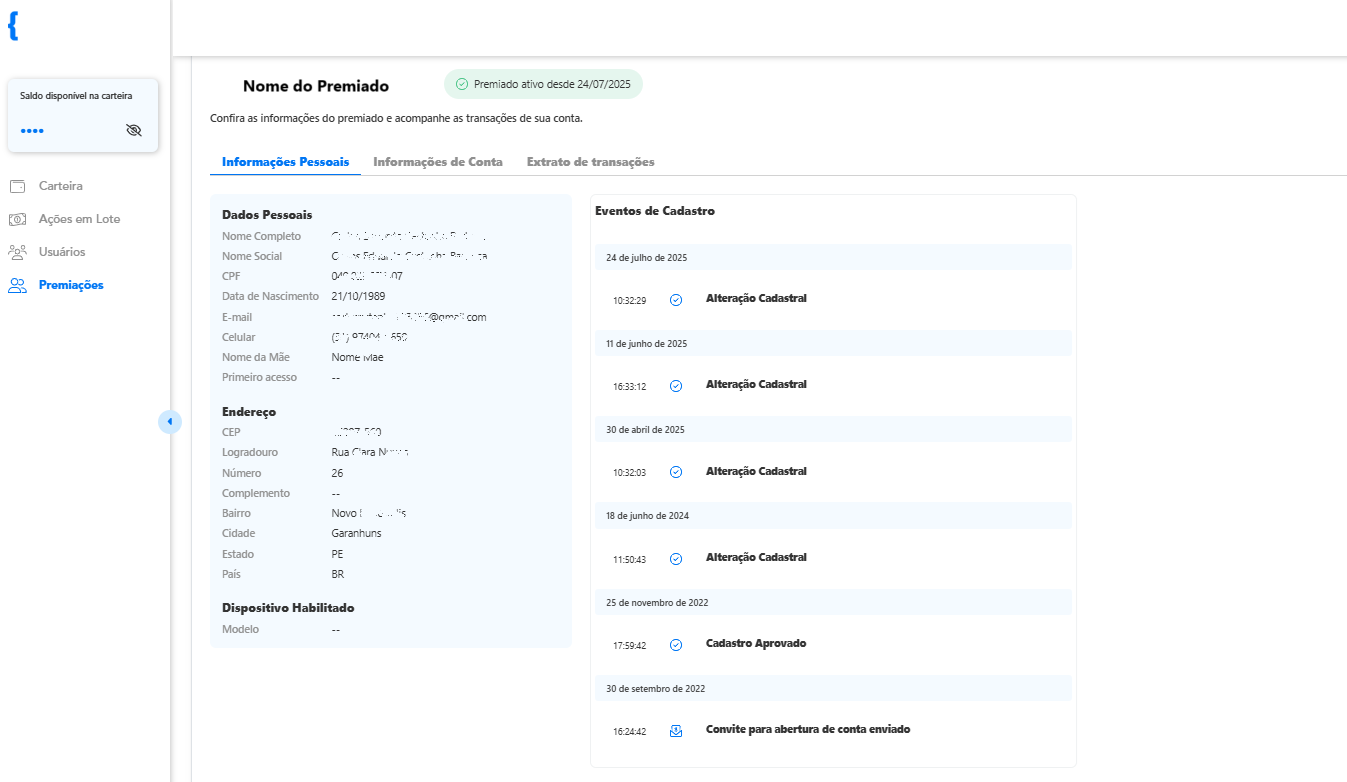Click check icon for 16:33:12 event
Screen dimensions: 1347x782
click(676, 386)
